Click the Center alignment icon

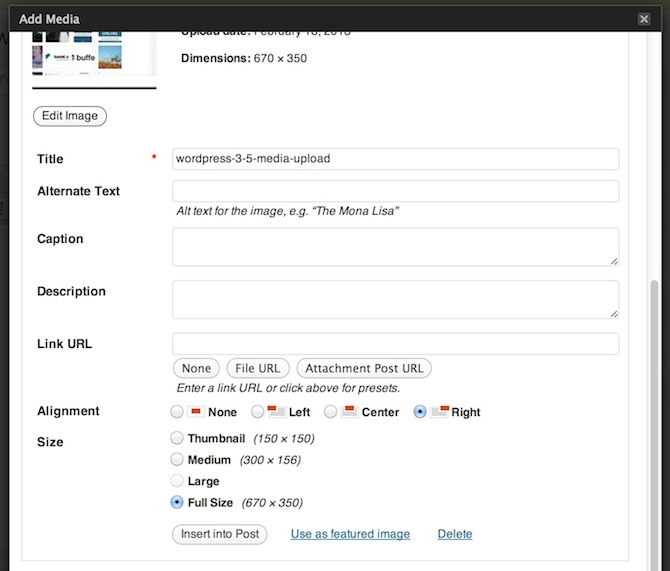tap(349, 412)
